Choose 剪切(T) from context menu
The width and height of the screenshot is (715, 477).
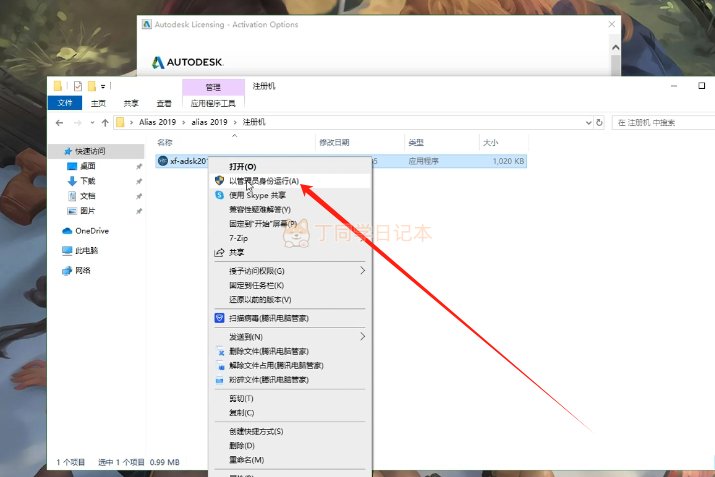point(290,399)
